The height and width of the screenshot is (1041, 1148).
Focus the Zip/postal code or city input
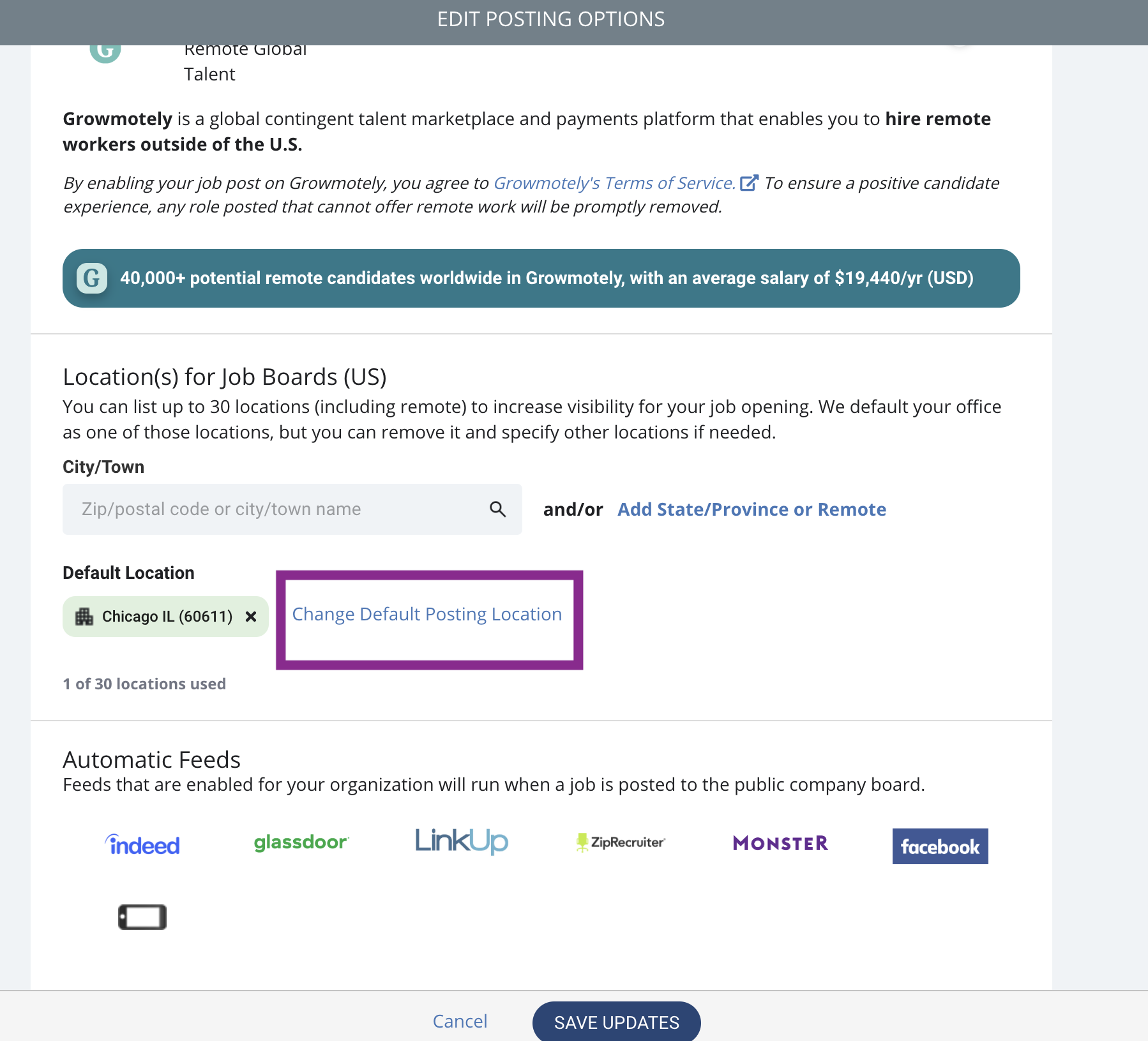[292, 509]
